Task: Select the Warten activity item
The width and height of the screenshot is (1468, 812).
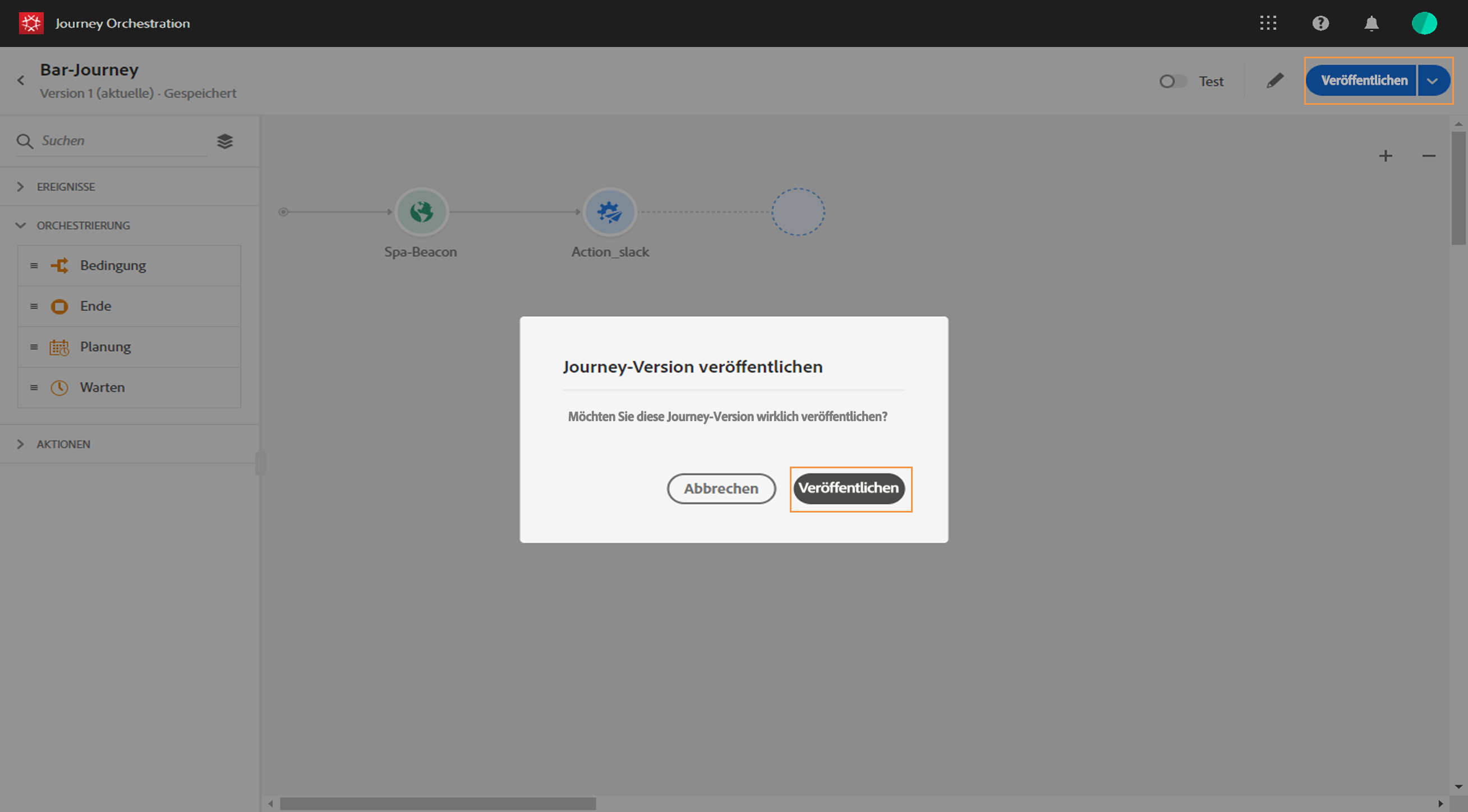Action: [x=102, y=387]
